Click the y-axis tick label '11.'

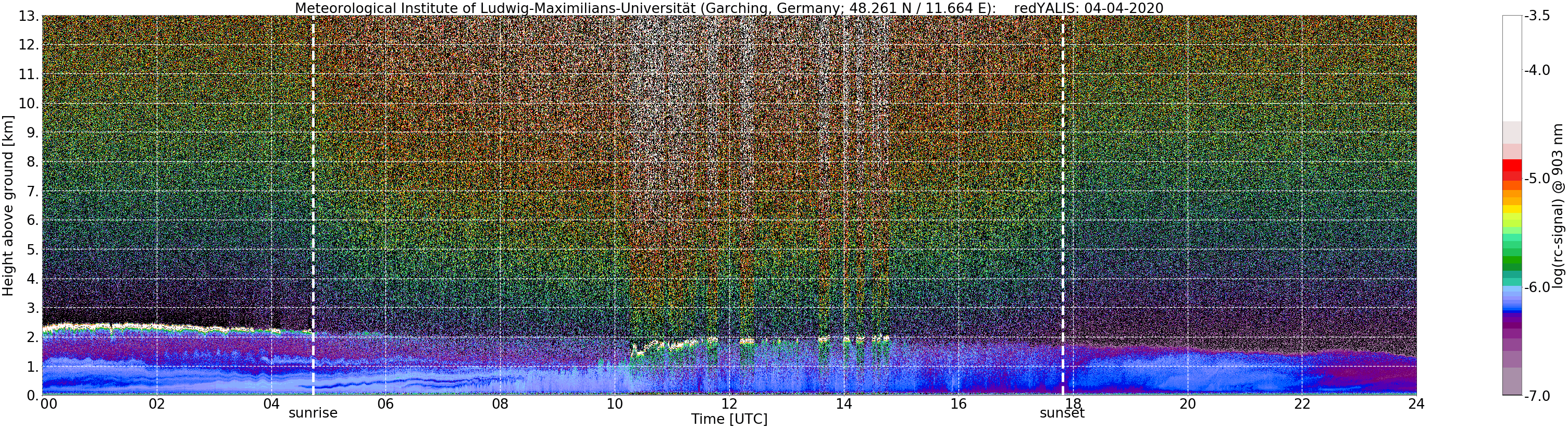coord(29,74)
